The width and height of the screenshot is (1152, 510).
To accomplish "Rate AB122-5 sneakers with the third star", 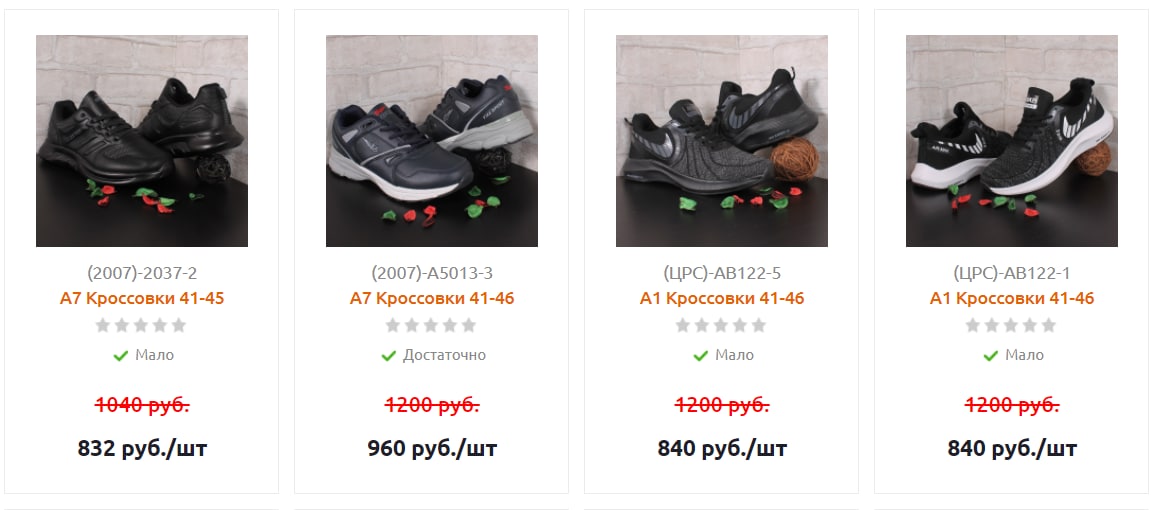I will pos(721,325).
